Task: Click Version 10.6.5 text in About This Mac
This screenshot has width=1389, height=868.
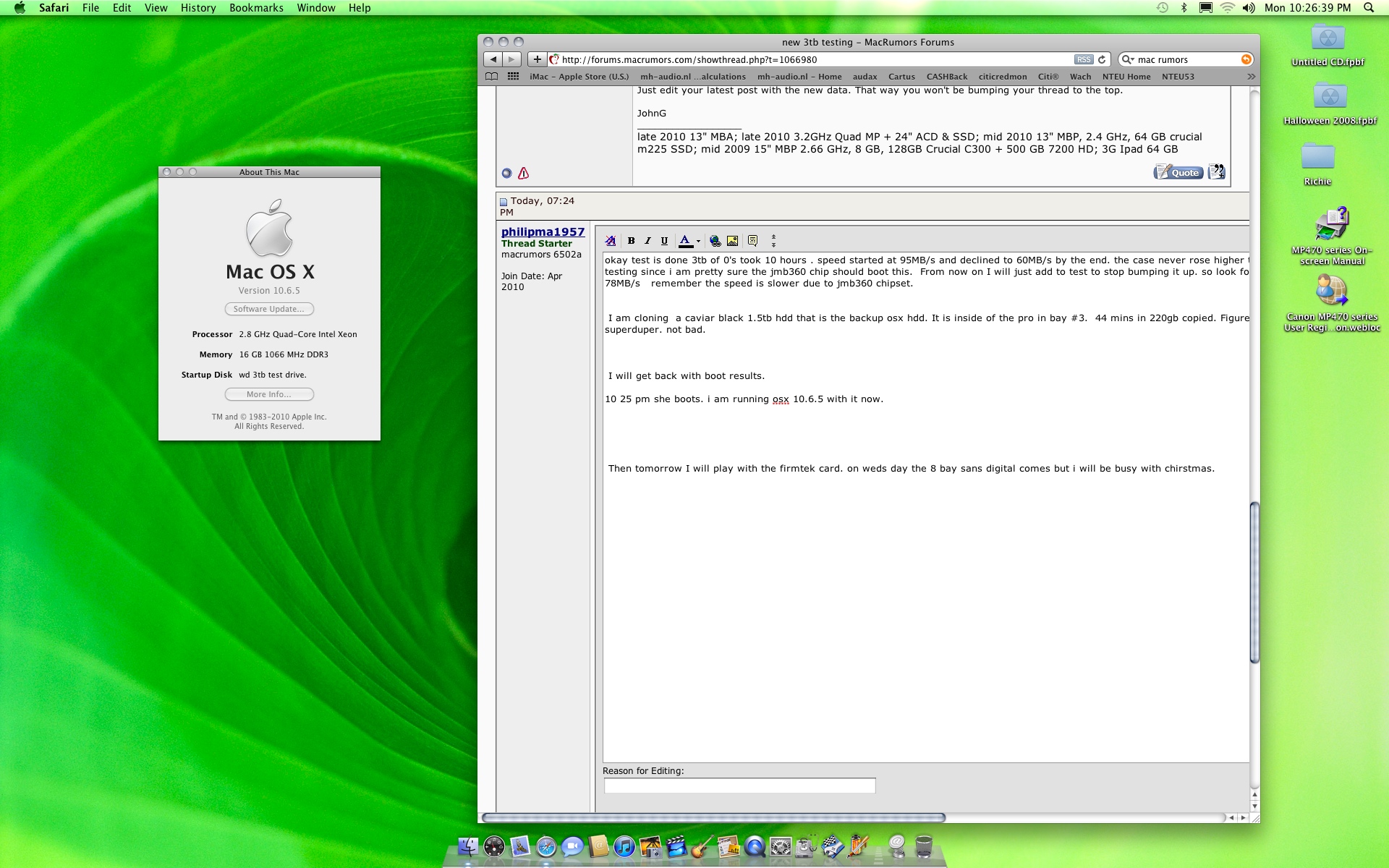Action: click(x=269, y=291)
